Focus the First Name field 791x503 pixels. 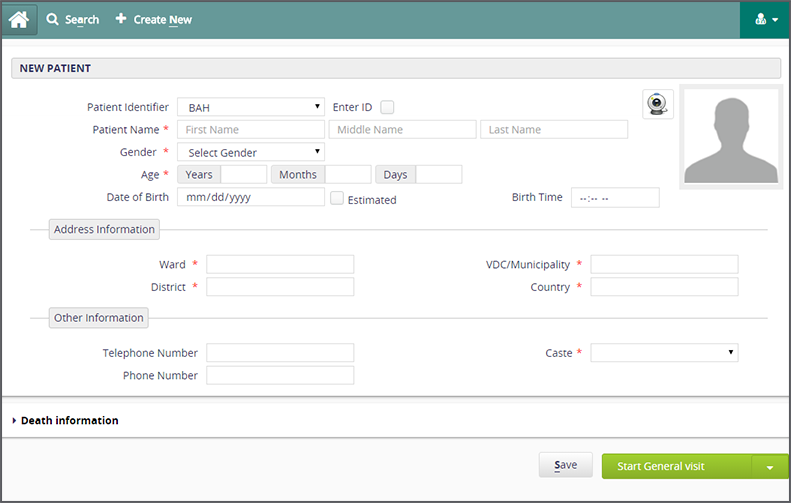[251, 130]
